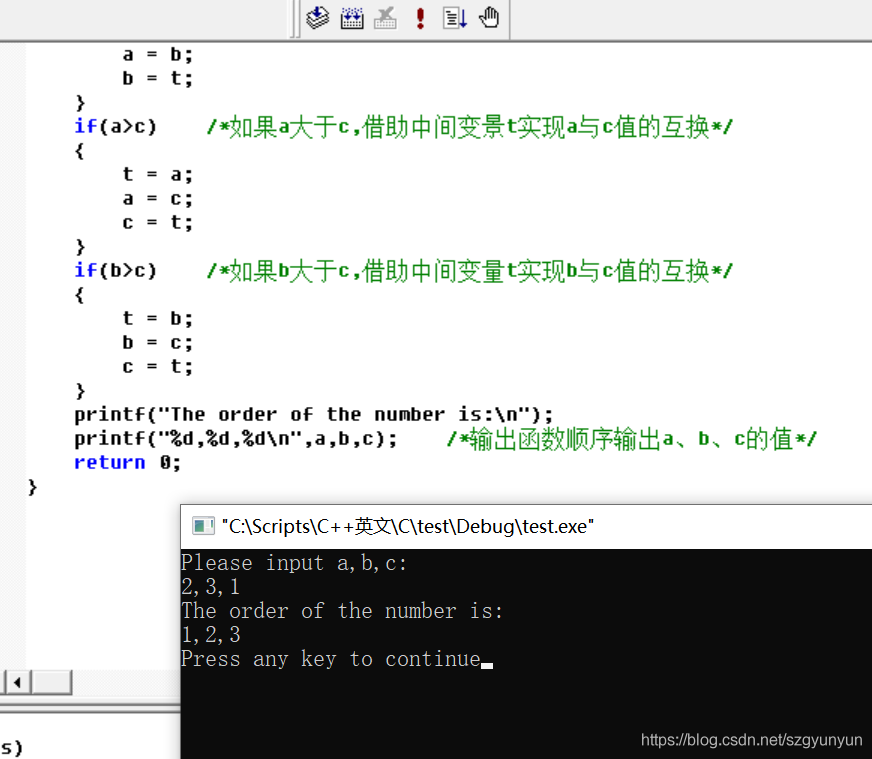Screen dimensions: 872x759
Task: Click the 'a = b;' assignment line
Action: click(157, 54)
